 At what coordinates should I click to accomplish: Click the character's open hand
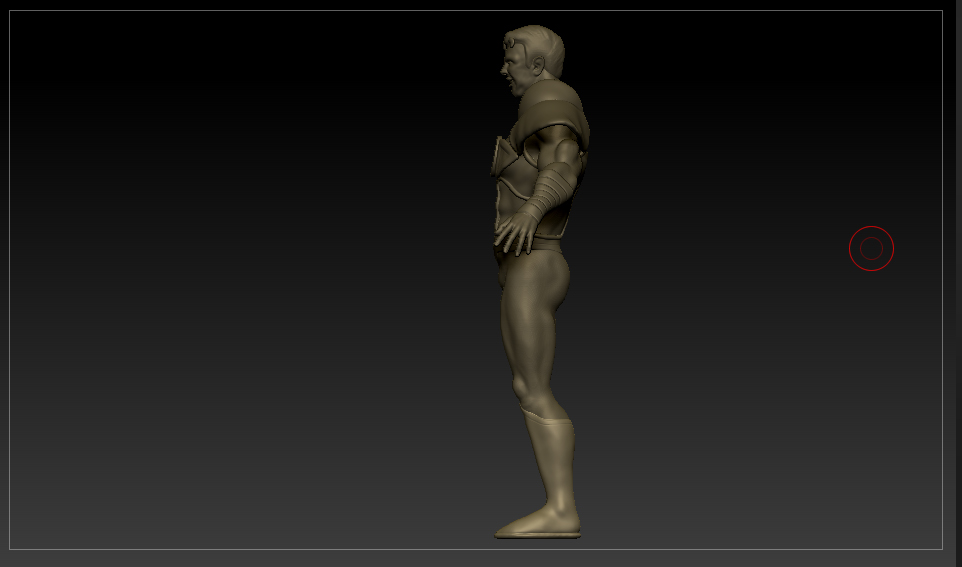pyautogui.click(x=517, y=232)
